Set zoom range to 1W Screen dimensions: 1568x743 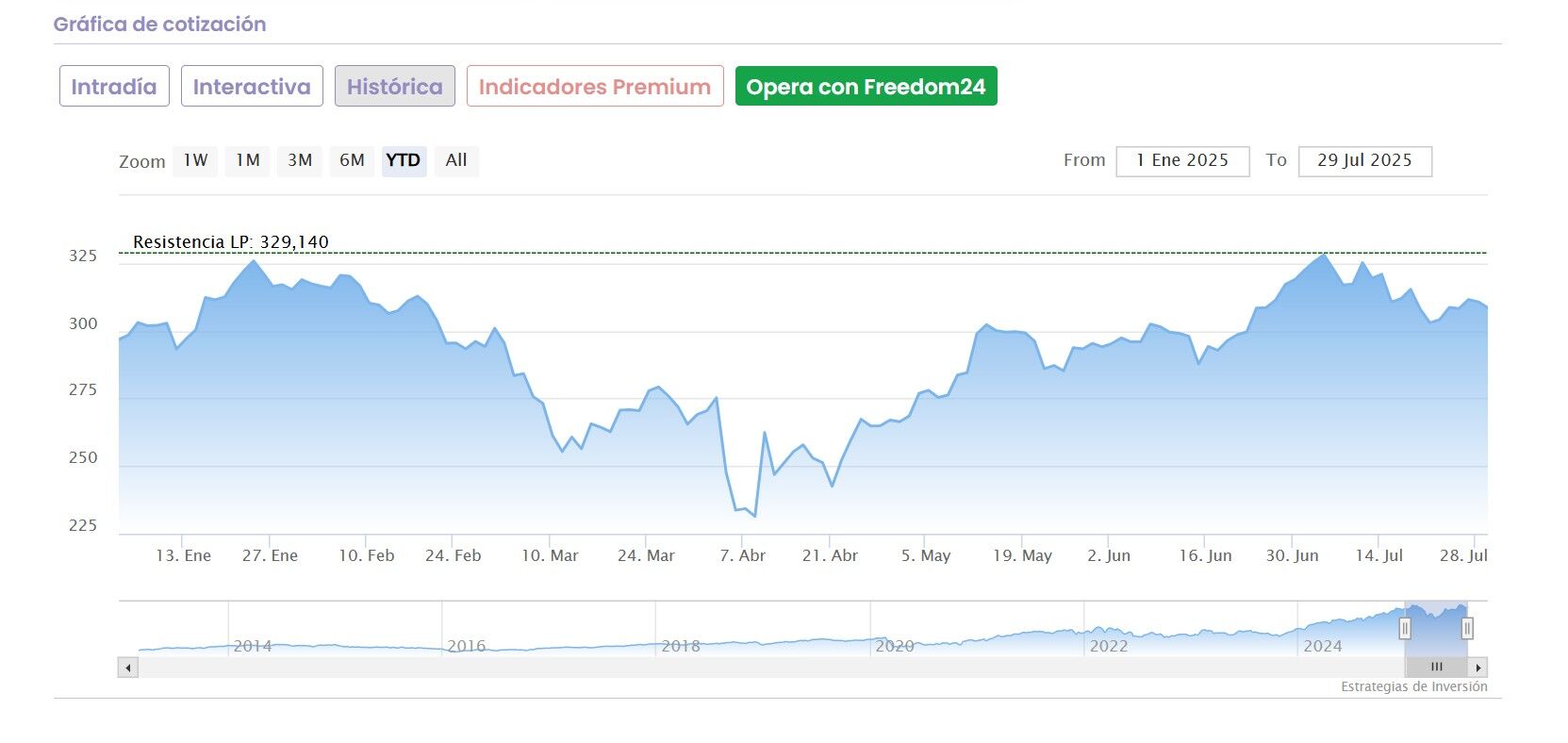[195, 160]
